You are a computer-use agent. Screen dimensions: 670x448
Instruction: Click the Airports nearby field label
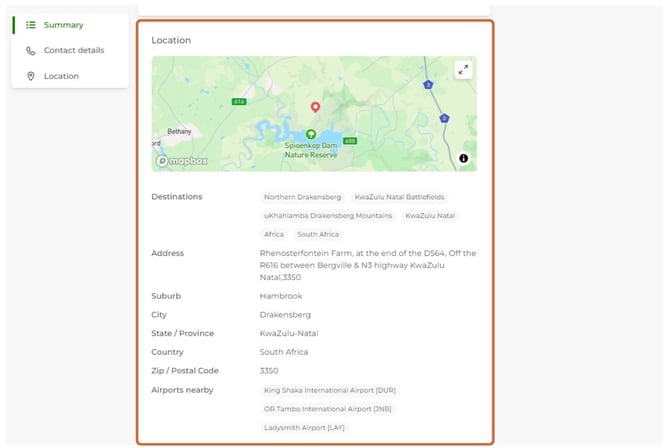coord(182,390)
